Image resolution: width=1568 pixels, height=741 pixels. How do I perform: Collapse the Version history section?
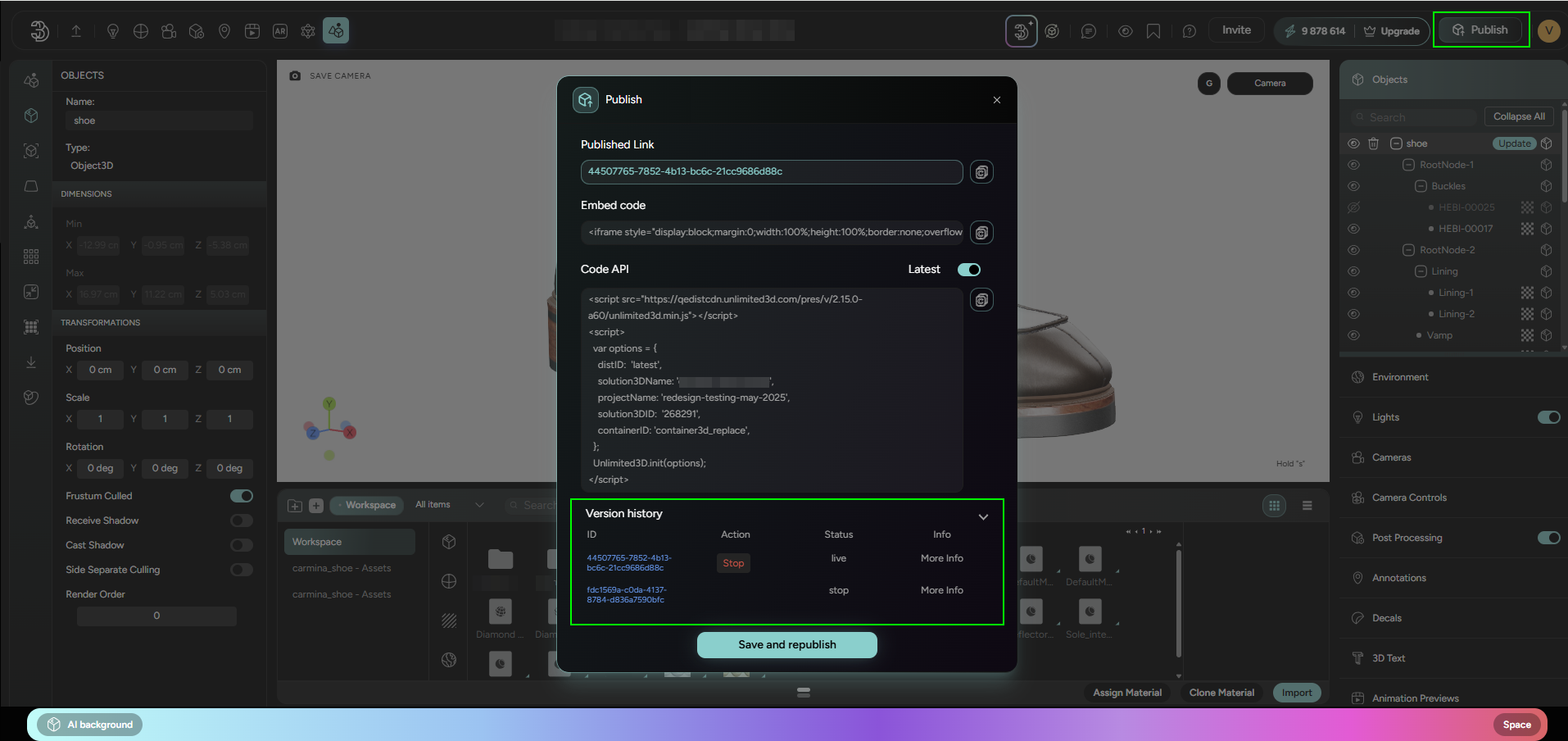[983, 516]
